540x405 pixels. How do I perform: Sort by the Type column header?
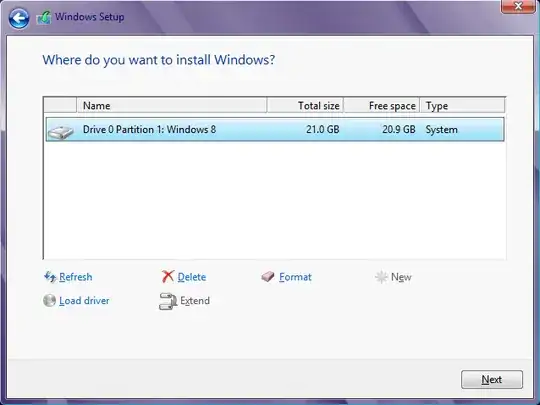[462, 105]
